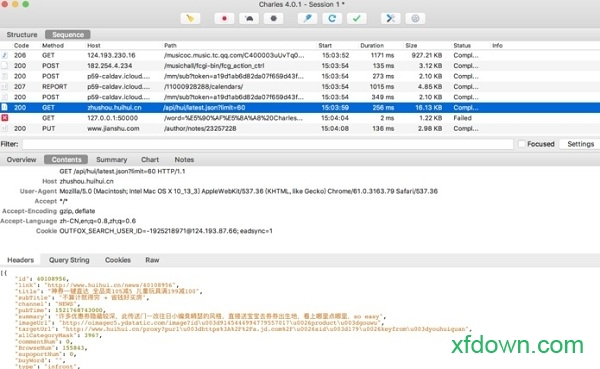
Task: Open the tools wrench icon
Action: pos(391,18)
